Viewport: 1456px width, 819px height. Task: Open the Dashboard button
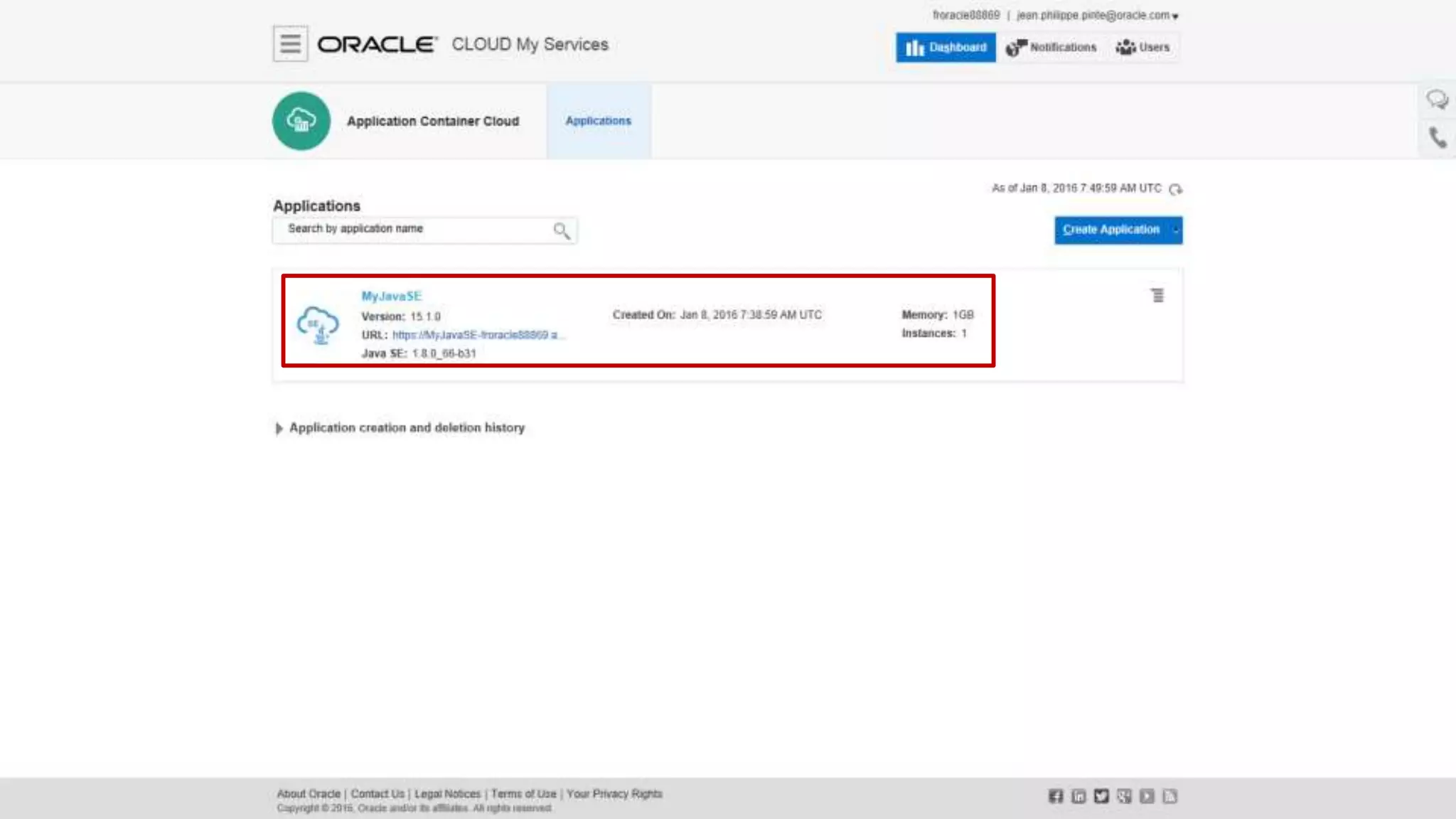click(946, 48)
